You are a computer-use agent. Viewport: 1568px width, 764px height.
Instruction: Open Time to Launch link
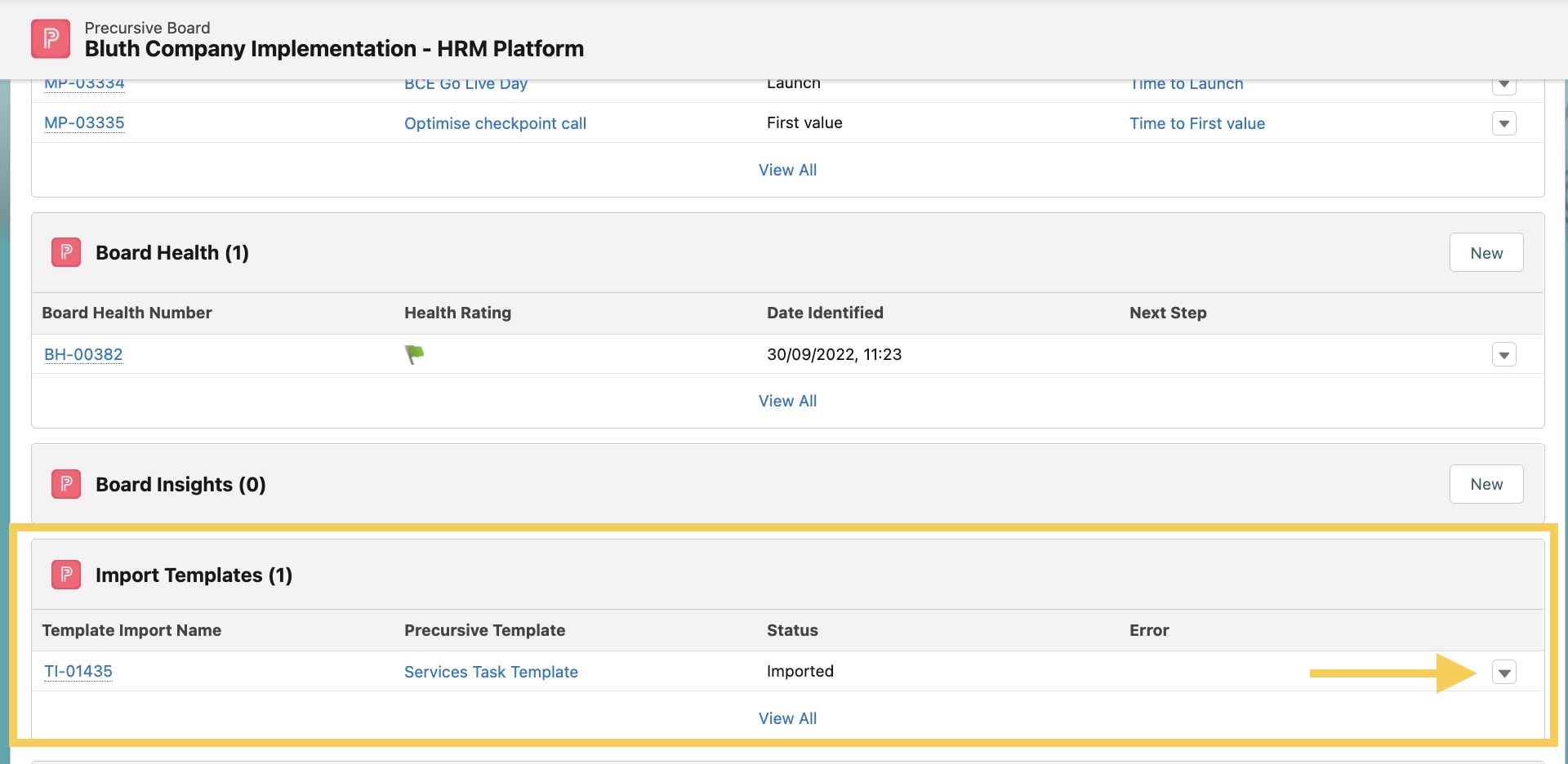click(1187, 84)
